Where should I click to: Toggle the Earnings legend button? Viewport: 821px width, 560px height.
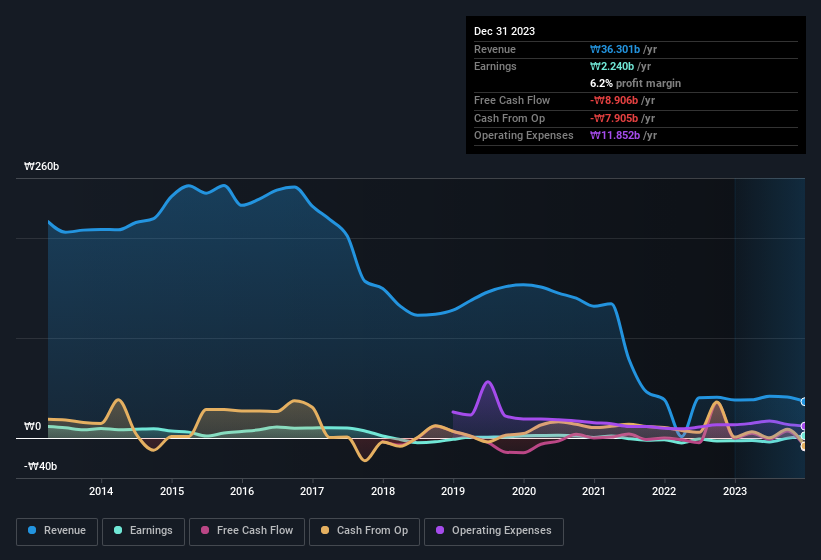tap(143, 531)
